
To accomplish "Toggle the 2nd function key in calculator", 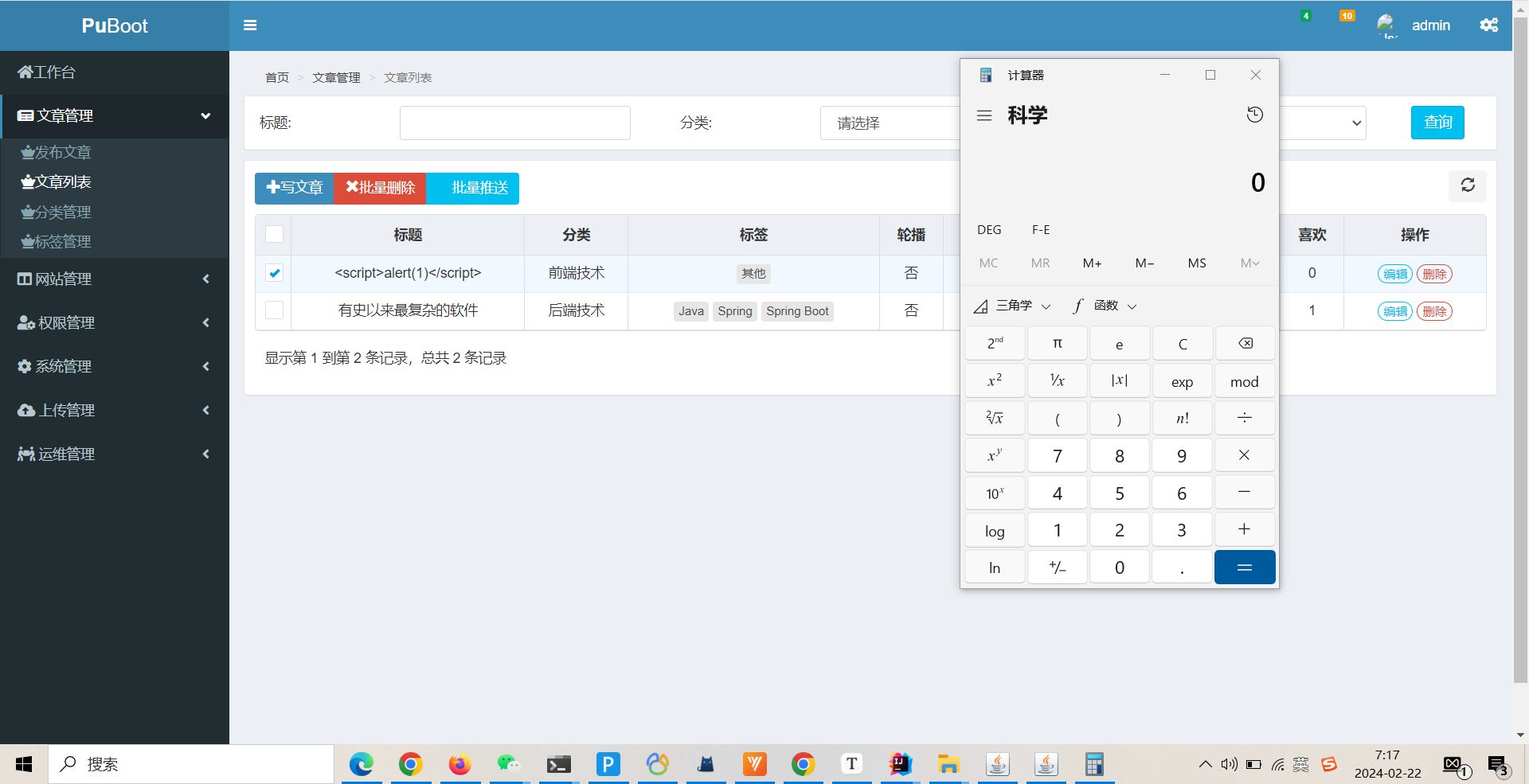I will 995,343.
